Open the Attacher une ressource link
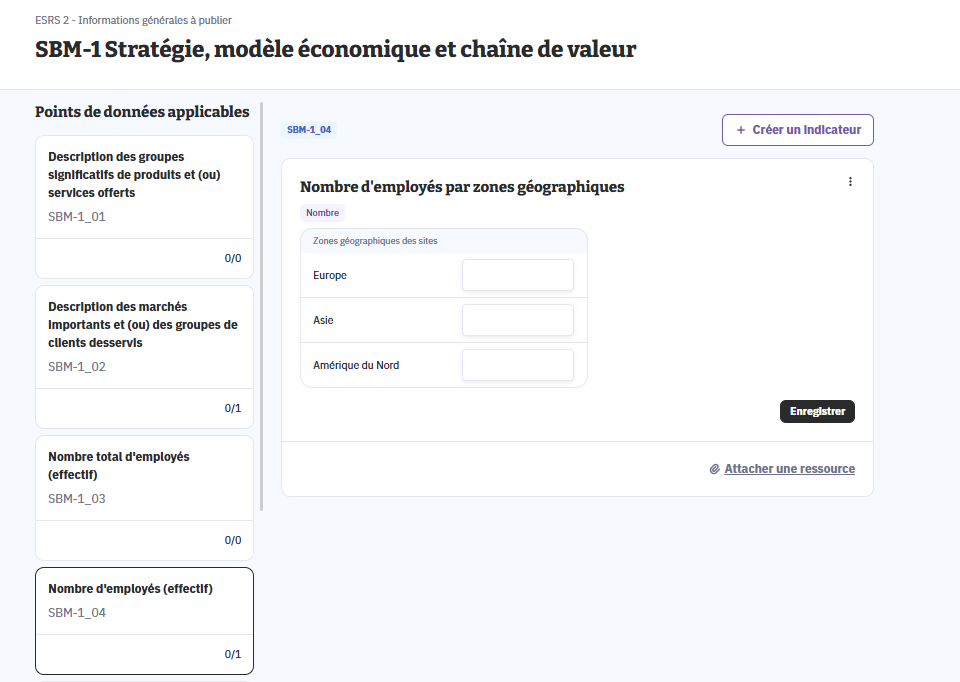 tap(789, 469)
